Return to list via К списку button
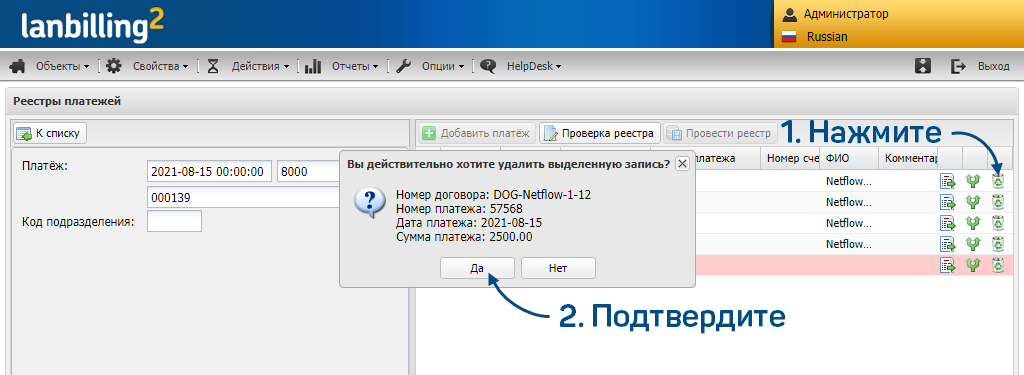This screenshot has width=1024, height=375. point(50,133)
